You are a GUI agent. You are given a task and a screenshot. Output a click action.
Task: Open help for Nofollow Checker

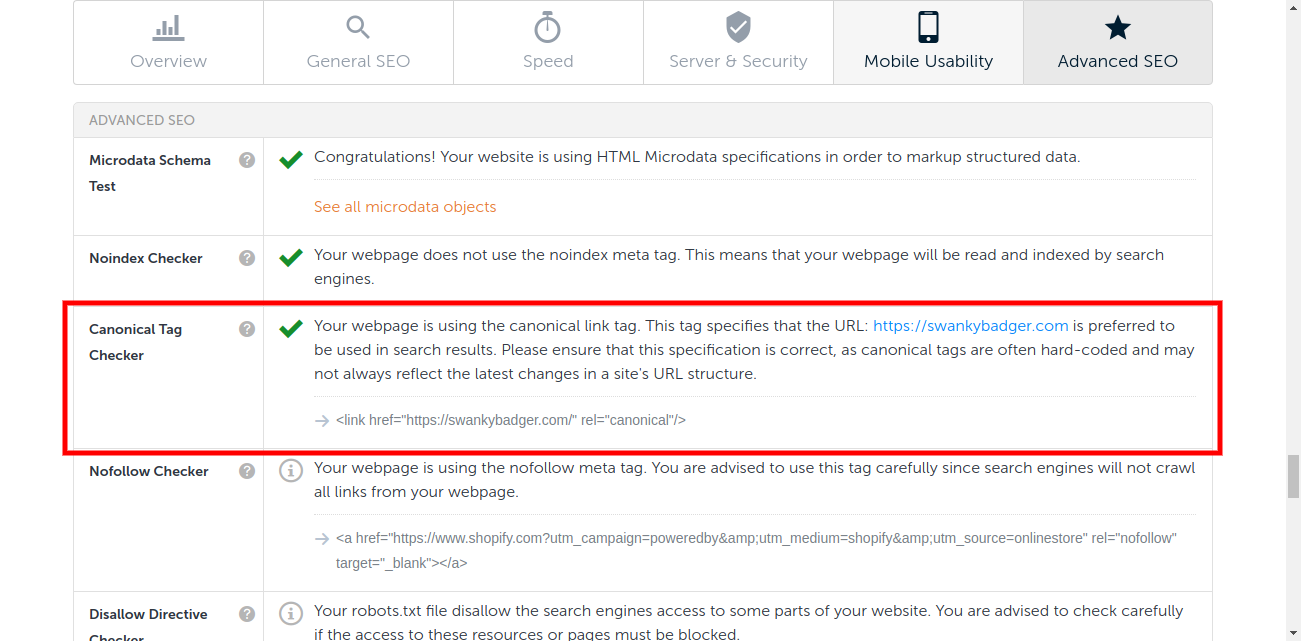click(247, 471)
